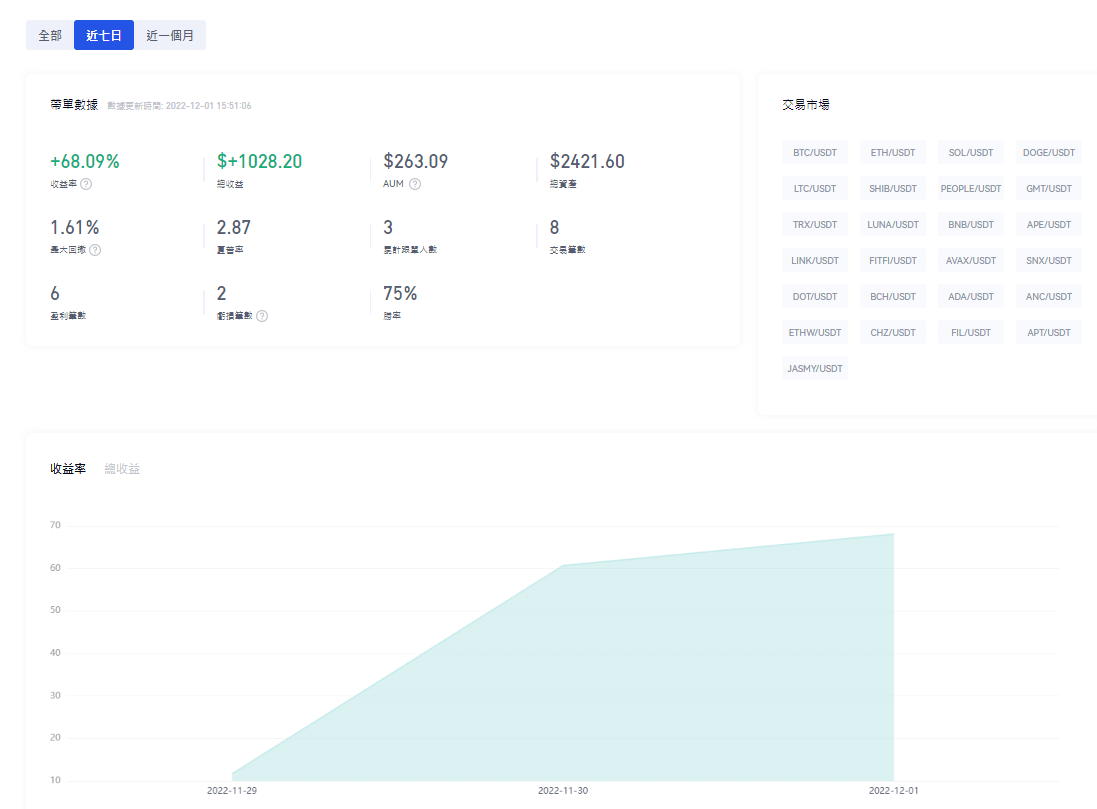Click the 2022-12-01 date on chart axis
This screenshot has width=1097, height=809.
(x=894, y=791)
